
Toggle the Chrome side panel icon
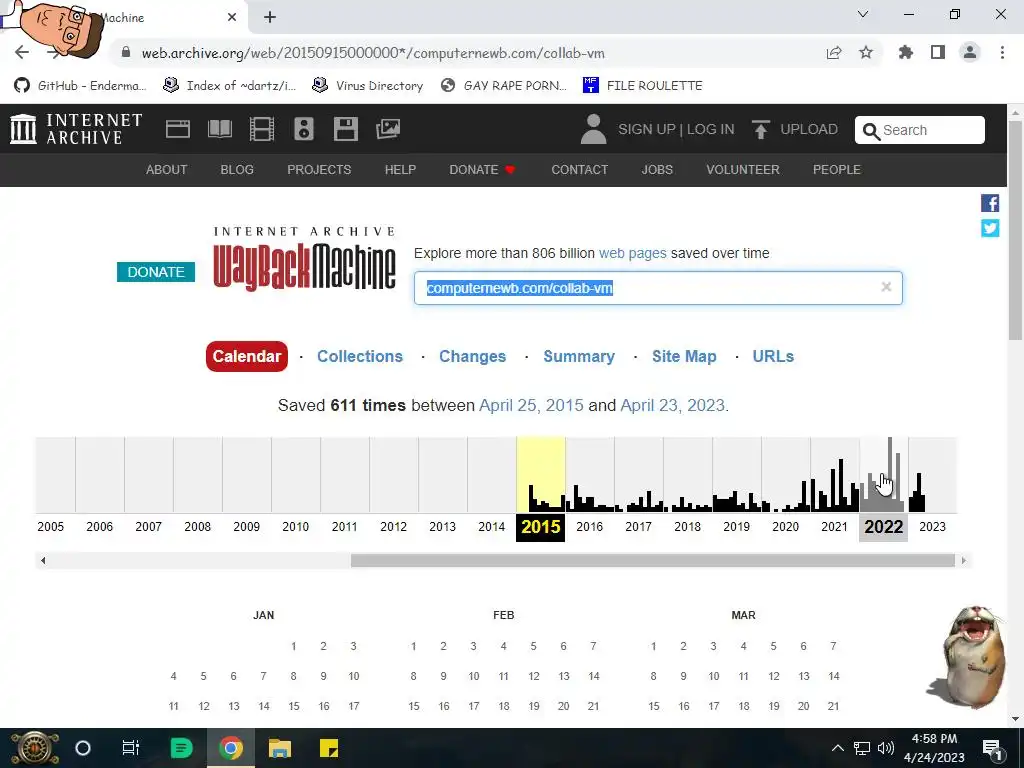[938, 52]
